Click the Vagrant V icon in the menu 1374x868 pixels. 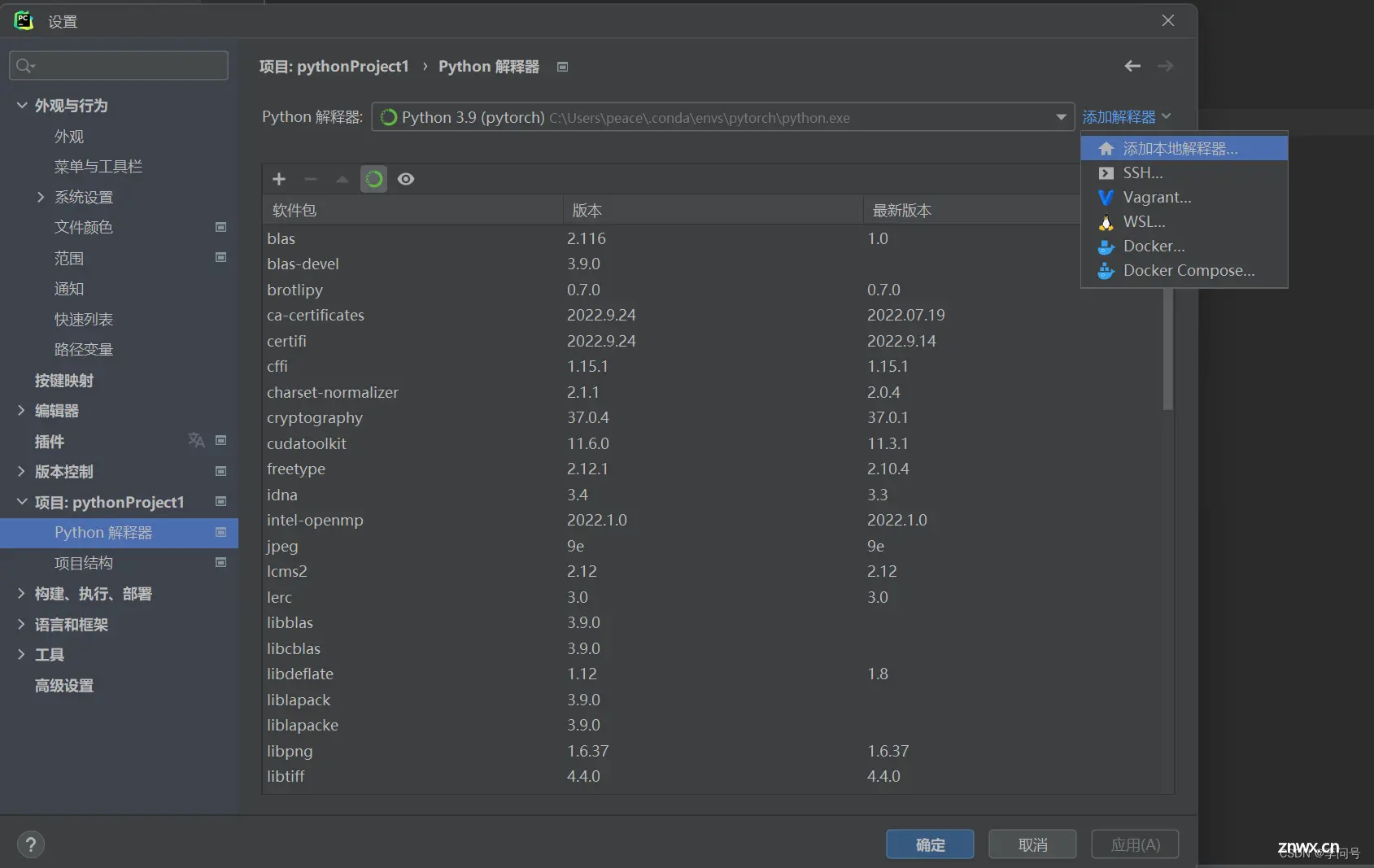1106,197
